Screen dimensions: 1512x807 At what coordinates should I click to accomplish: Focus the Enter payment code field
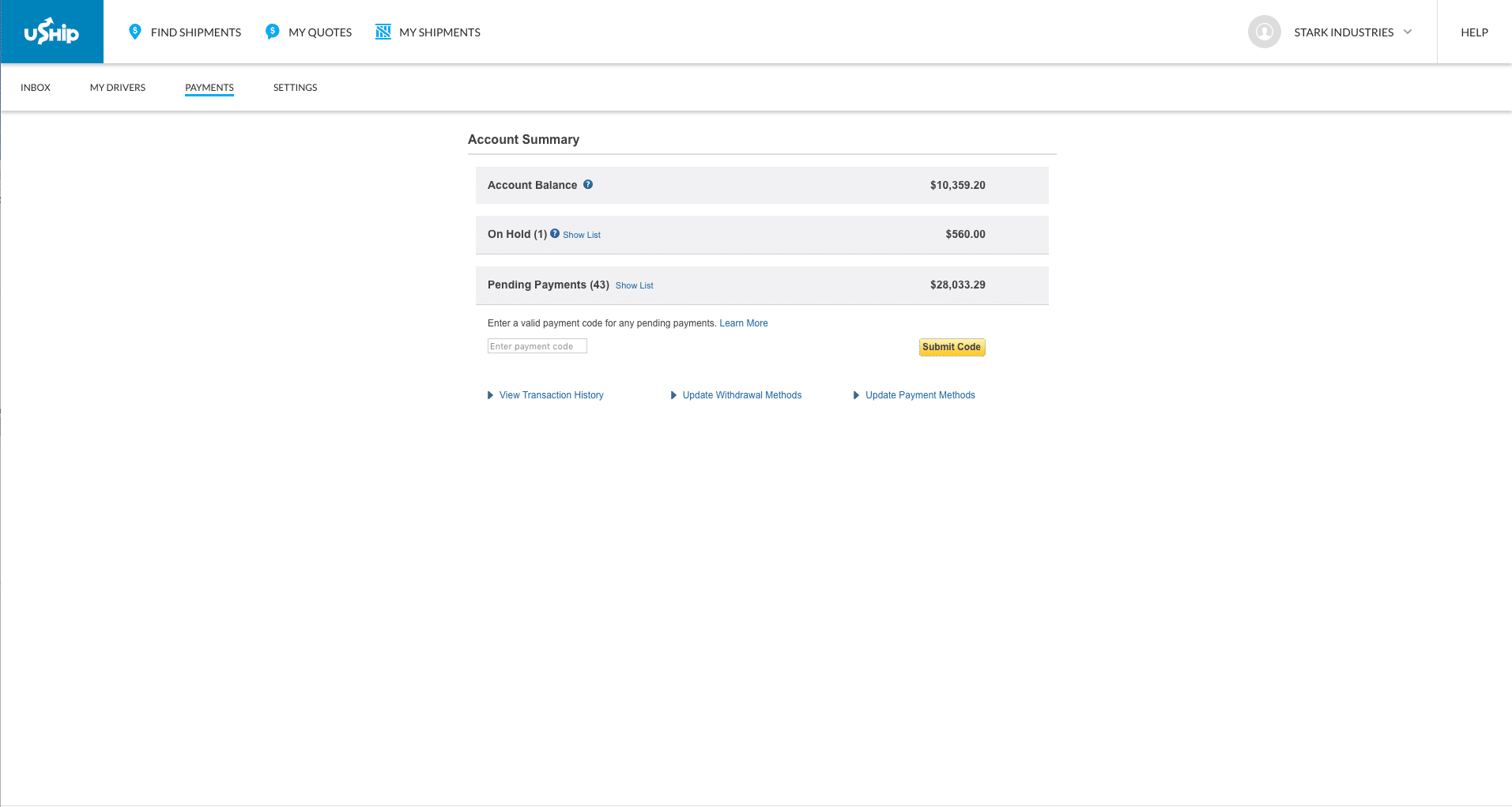point(537,346)
